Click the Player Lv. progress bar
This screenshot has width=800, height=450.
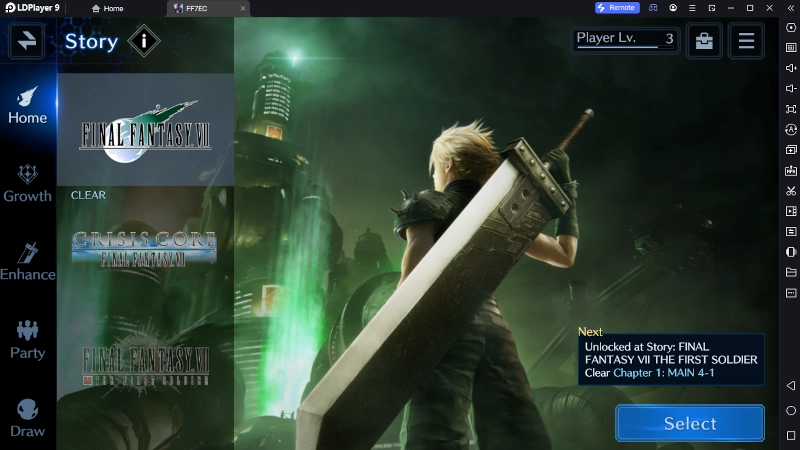point(625,40)
